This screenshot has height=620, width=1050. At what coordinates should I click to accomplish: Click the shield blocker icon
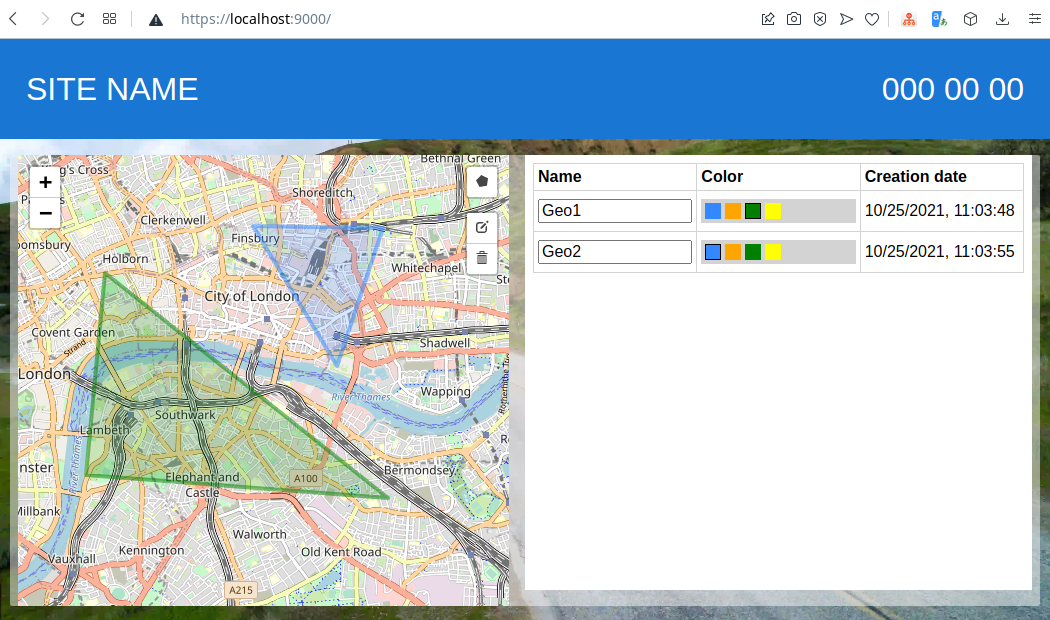pos(820,18)
